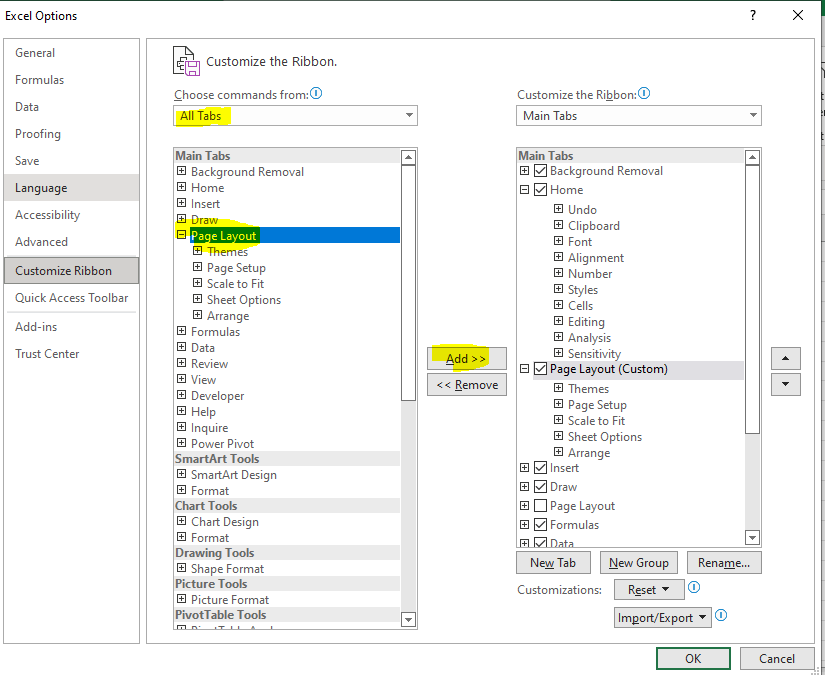This screenshot has height=675, width=825.
Task: Select Page Setup in the left list
Action: [236, 268]
